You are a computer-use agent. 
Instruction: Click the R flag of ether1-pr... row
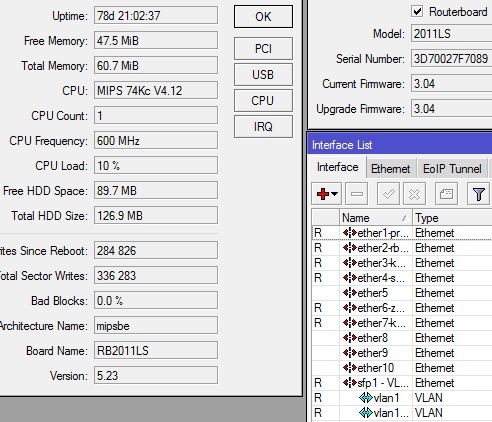click(x=318, y=233)
